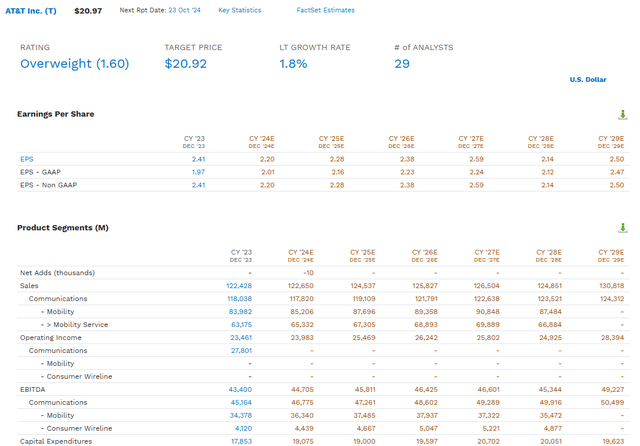Click the Earnings Per Share section heading
This screenshot has height=446, width=640.
56,114
